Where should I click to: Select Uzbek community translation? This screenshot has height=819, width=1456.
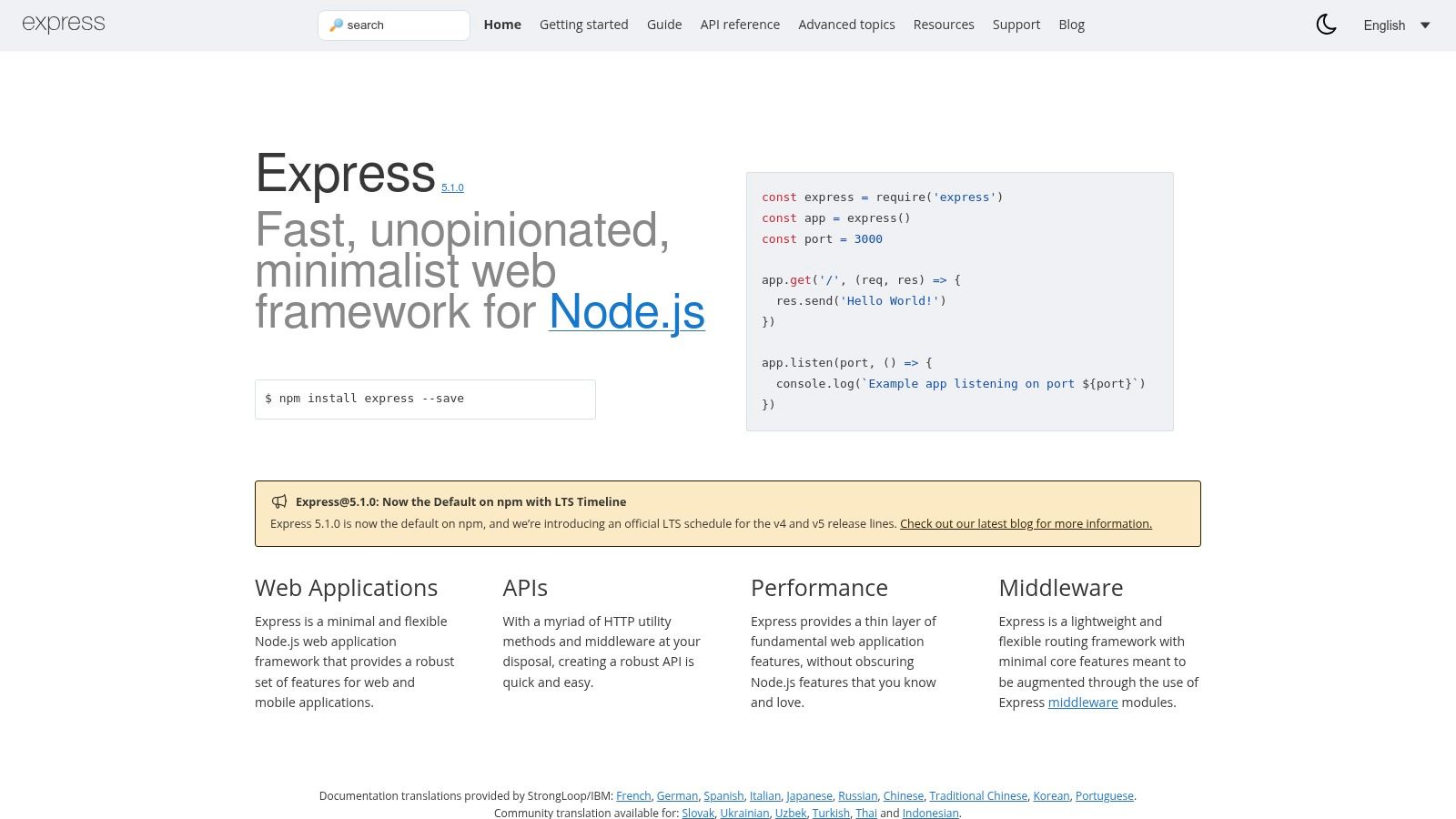click(x=791, y=813)
